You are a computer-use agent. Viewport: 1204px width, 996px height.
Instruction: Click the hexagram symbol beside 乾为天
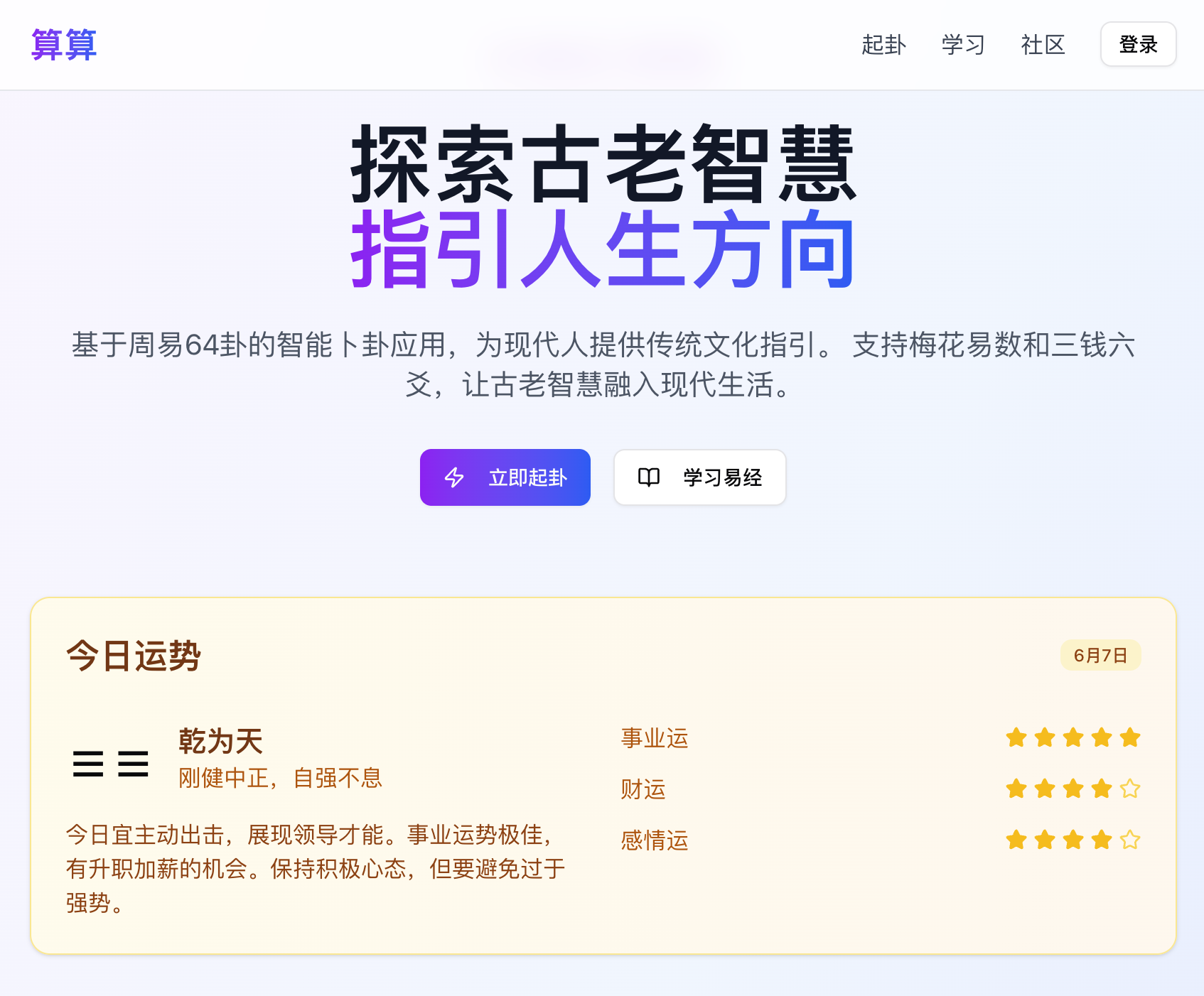click(x=110, y=764)
